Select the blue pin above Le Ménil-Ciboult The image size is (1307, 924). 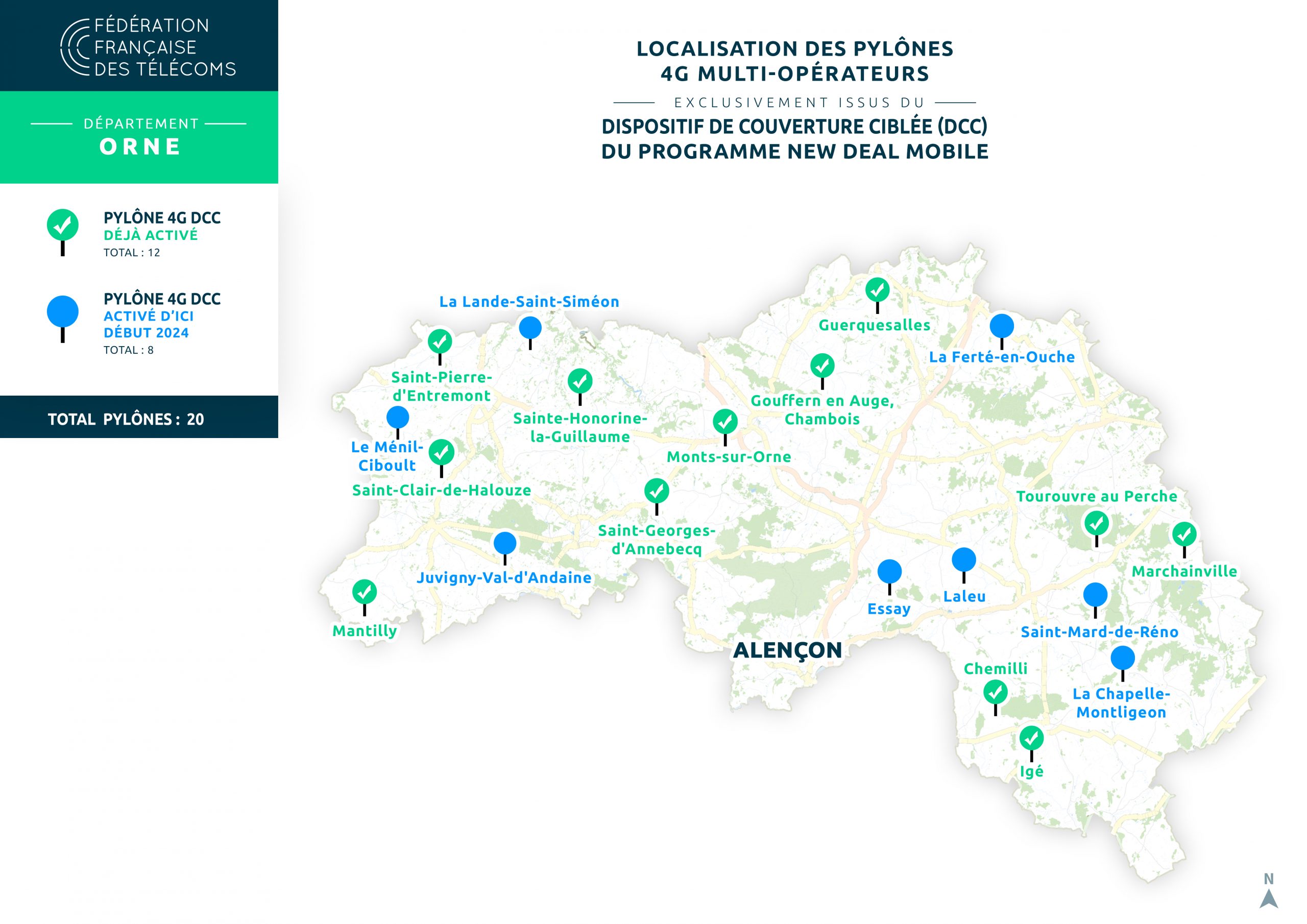coord(397,422)
